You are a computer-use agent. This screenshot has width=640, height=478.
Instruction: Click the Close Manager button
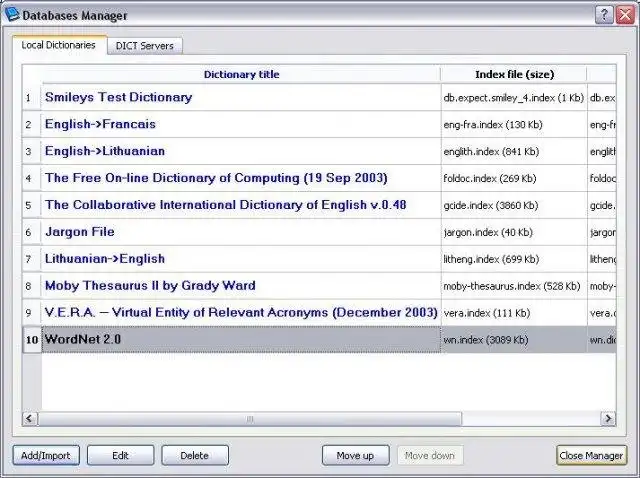coord(591,455)
